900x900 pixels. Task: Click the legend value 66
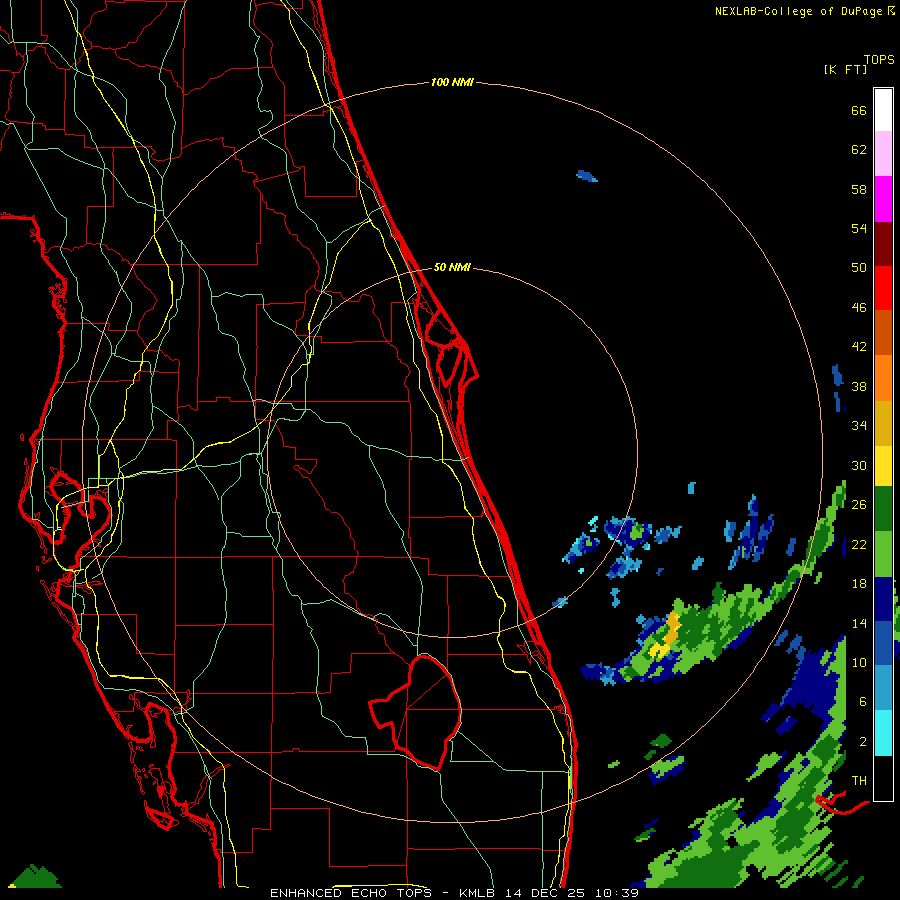[x=859, y=111]
